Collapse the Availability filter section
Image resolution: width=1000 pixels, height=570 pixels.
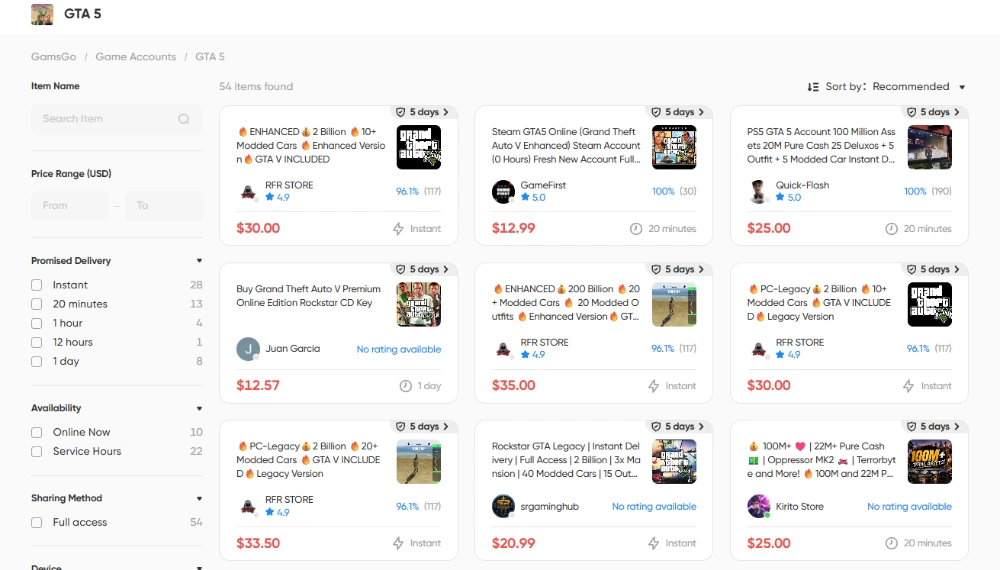tap(200, 408)
